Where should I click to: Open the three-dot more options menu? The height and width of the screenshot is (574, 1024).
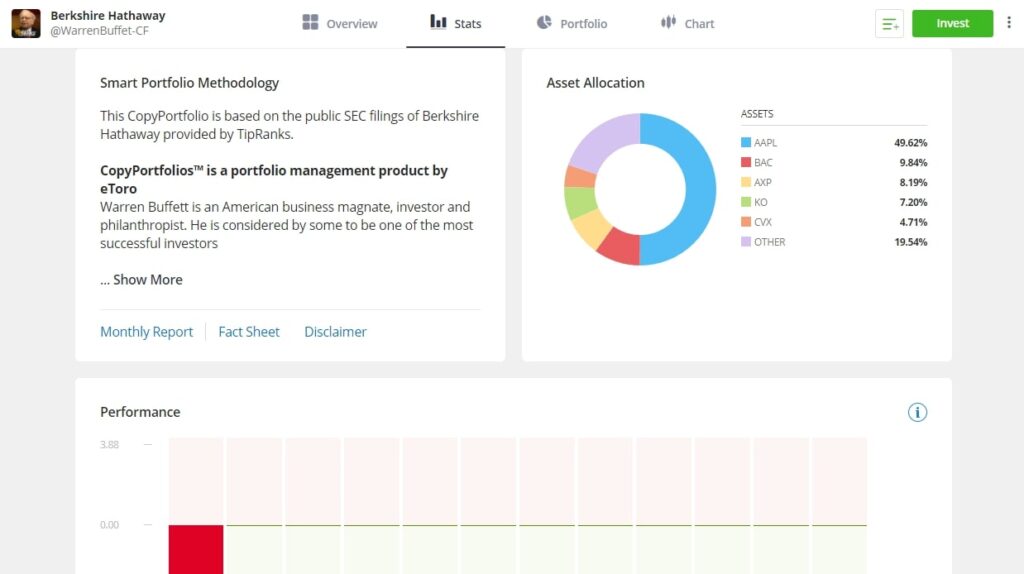point(1009,23)
